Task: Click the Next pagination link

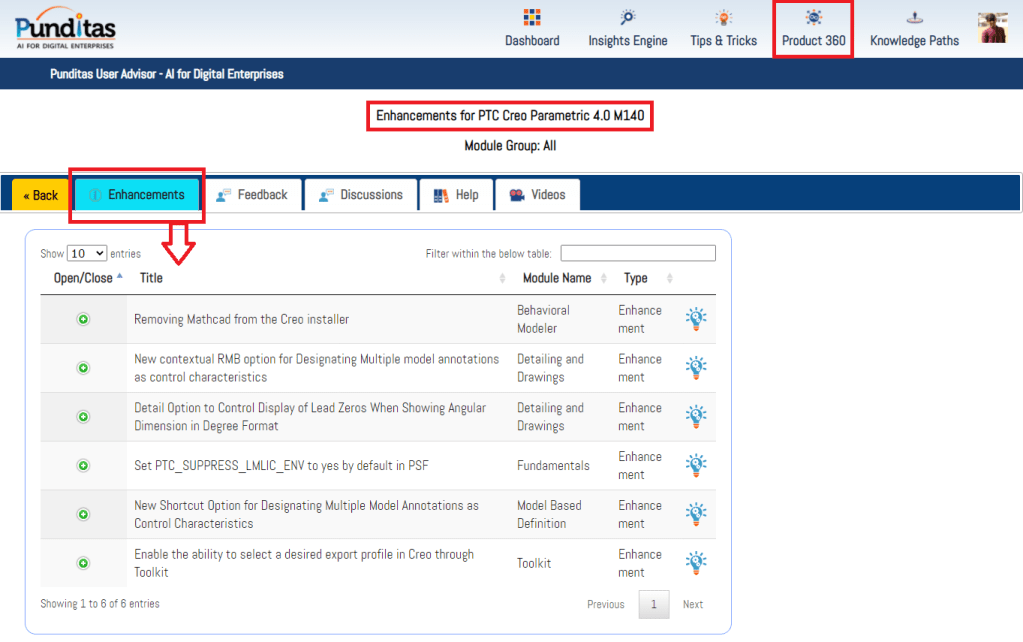Action: (x=692, y=604)
